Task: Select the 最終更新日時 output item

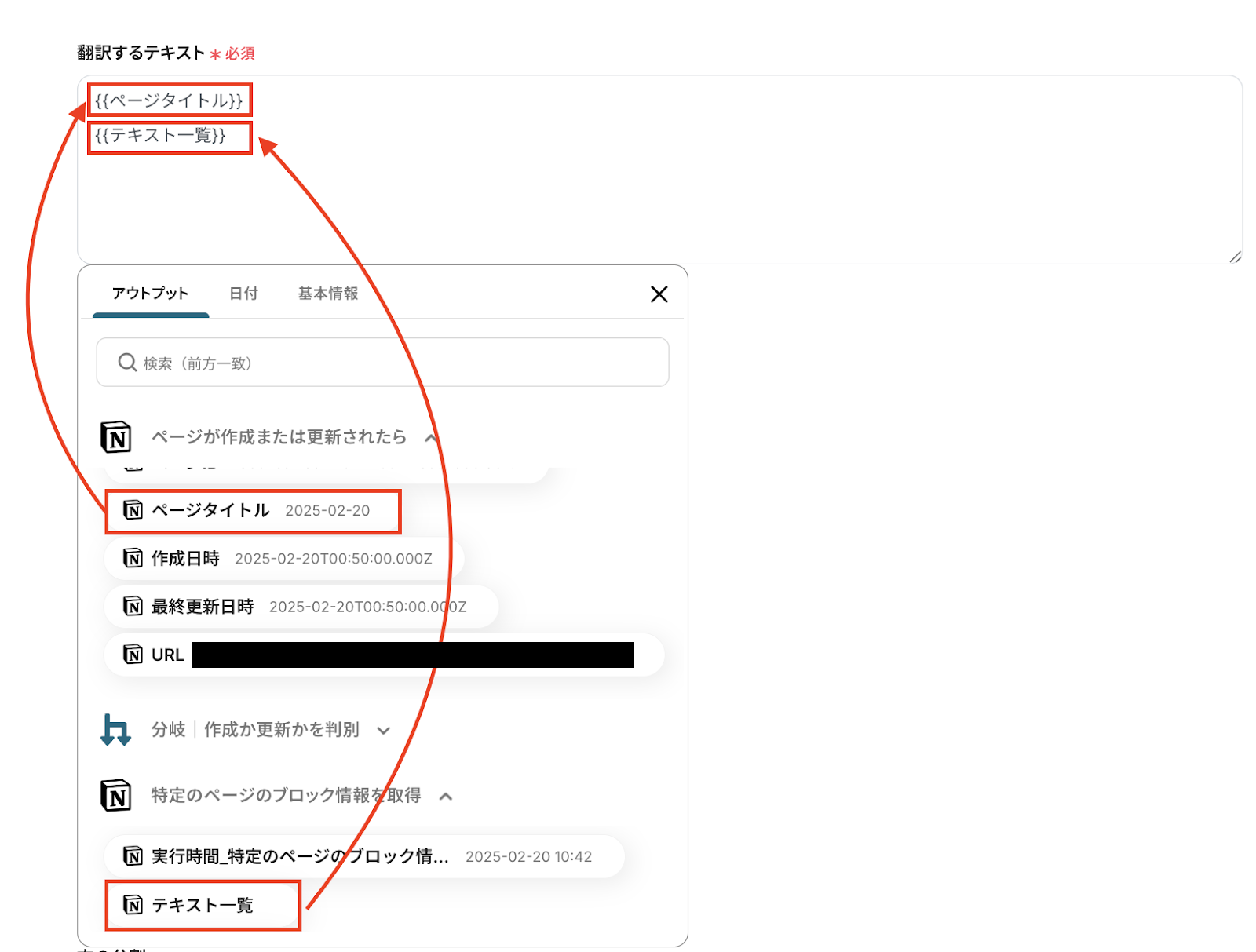Action: coord(301,607)
